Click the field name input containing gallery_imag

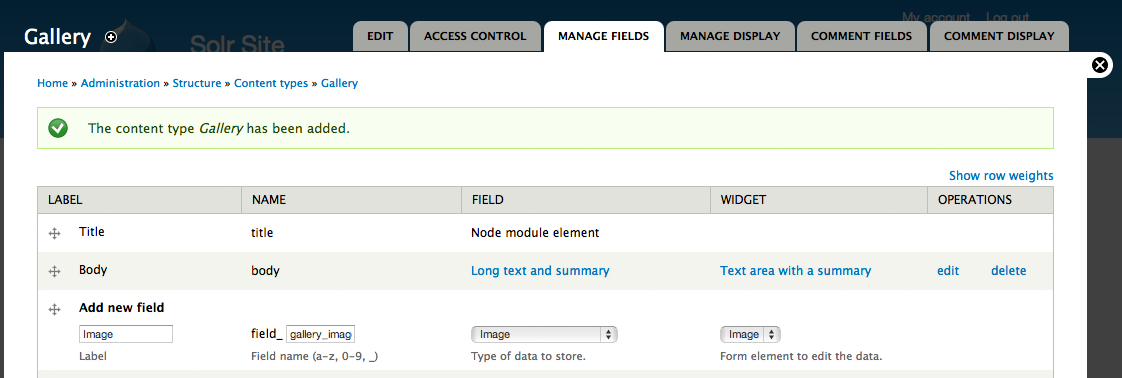tap(321, 334)
